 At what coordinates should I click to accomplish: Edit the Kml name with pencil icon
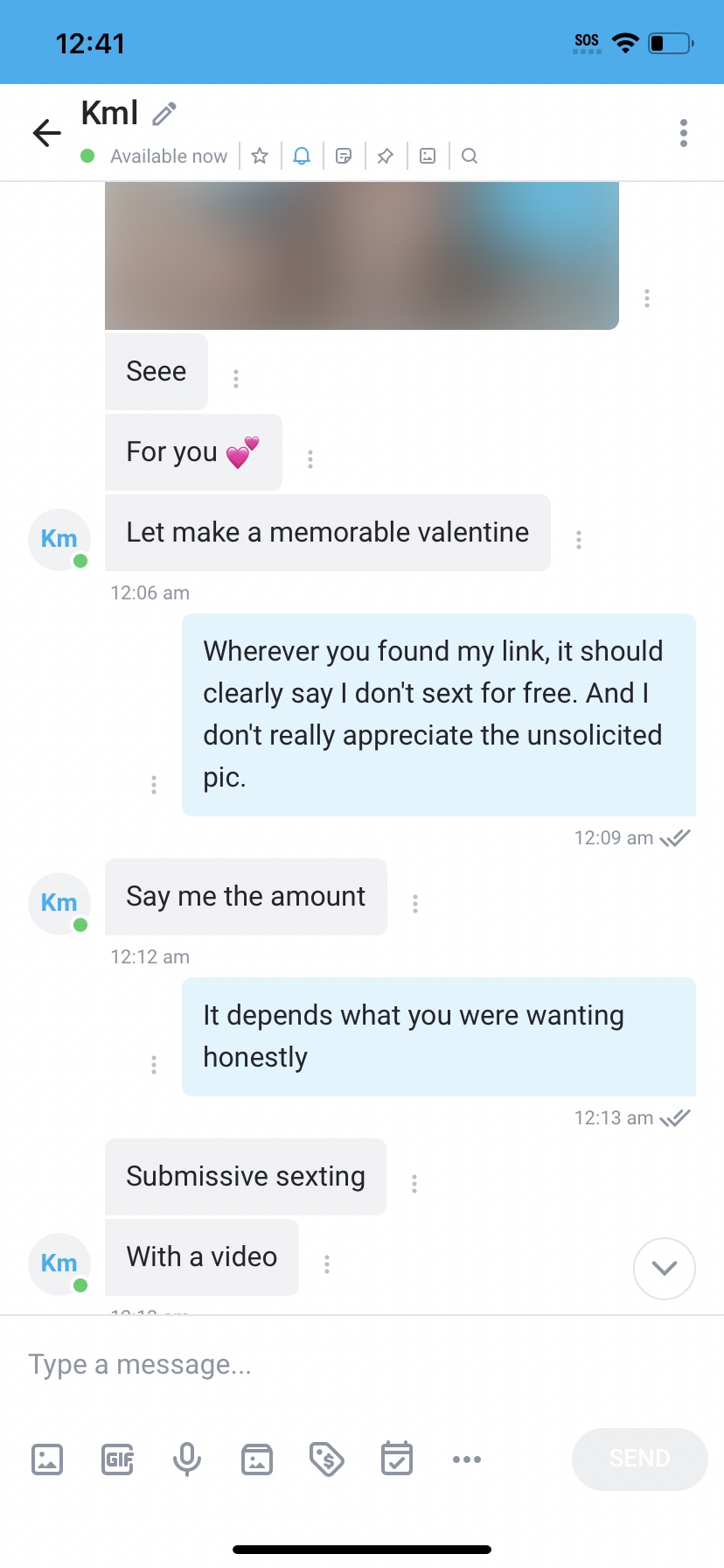164,114
